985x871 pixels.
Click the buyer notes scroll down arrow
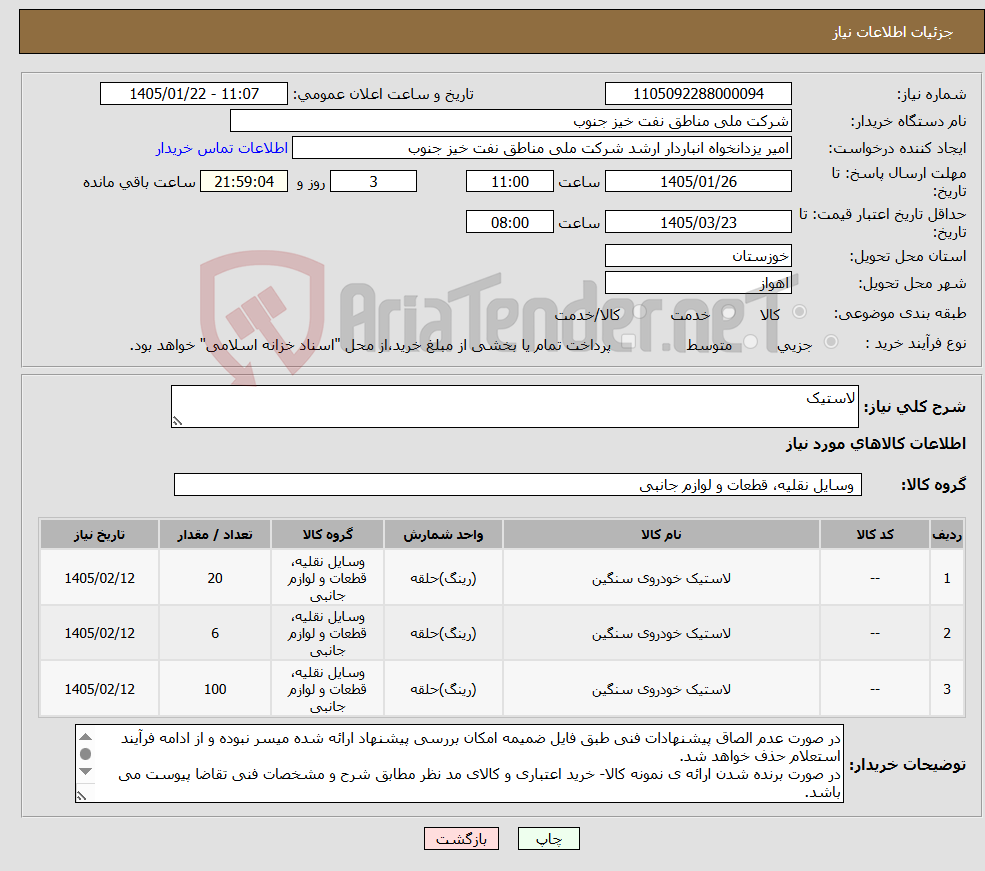86,771
